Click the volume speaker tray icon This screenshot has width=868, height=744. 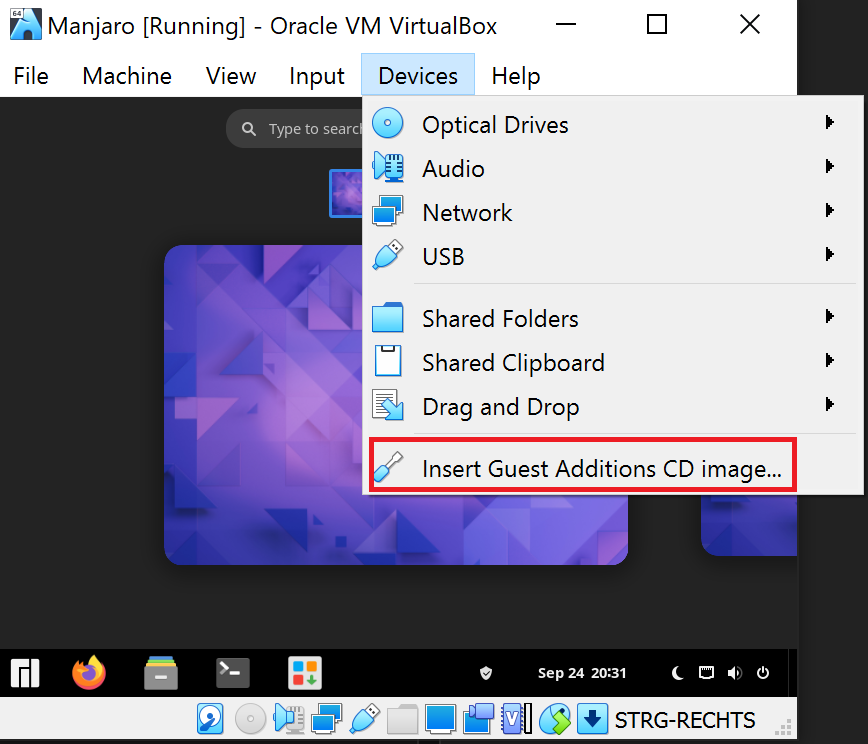(735, 673)
